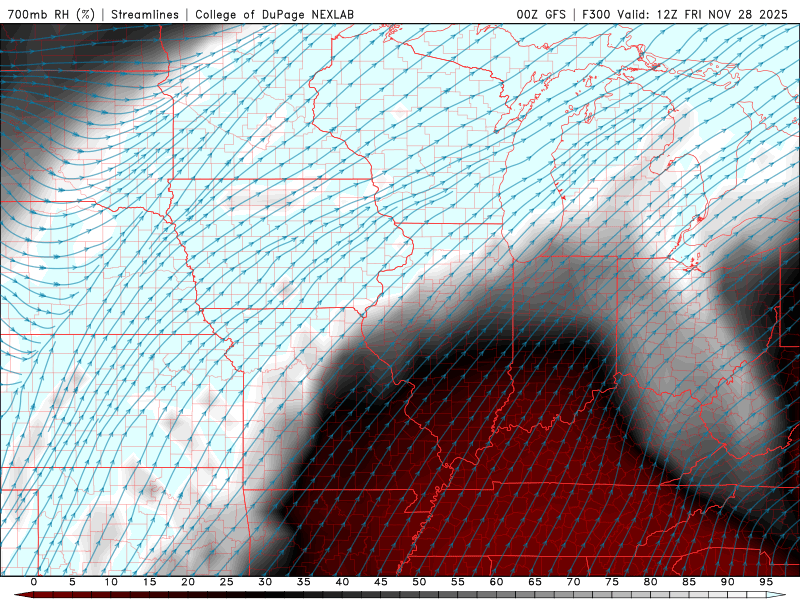Viewport: 800px width, 600px height.
Task: Click the 'Streamlines' header label
Action: tap(145, 14)
